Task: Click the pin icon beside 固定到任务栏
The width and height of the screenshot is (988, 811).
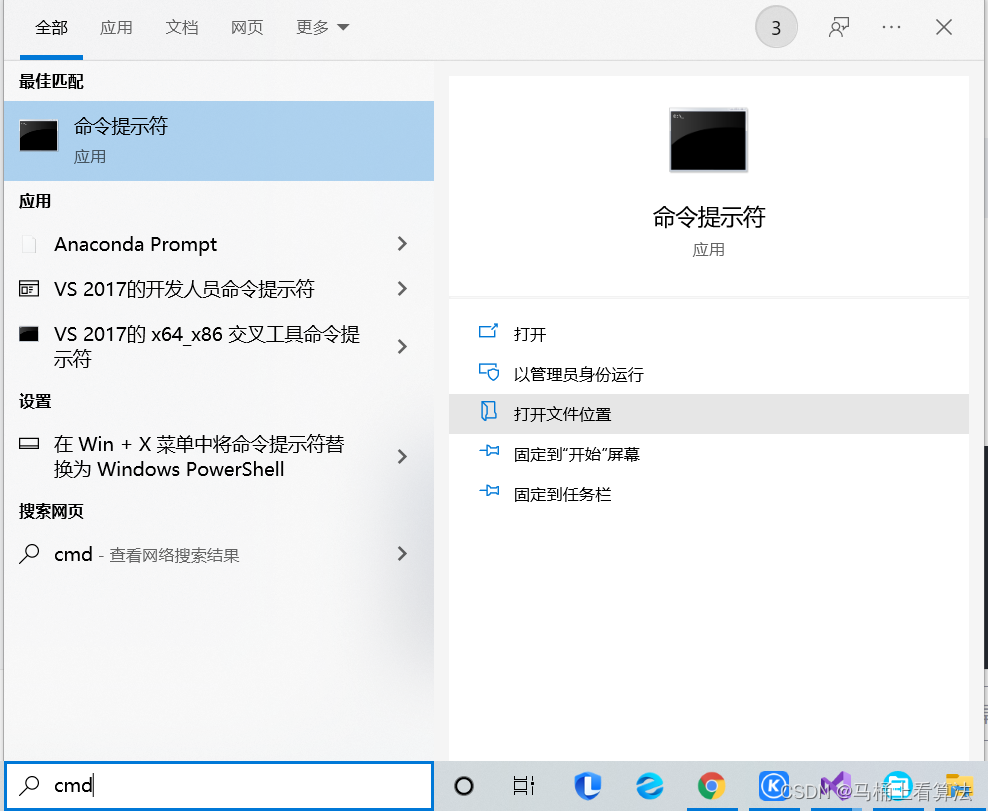Action: (489, 491)
